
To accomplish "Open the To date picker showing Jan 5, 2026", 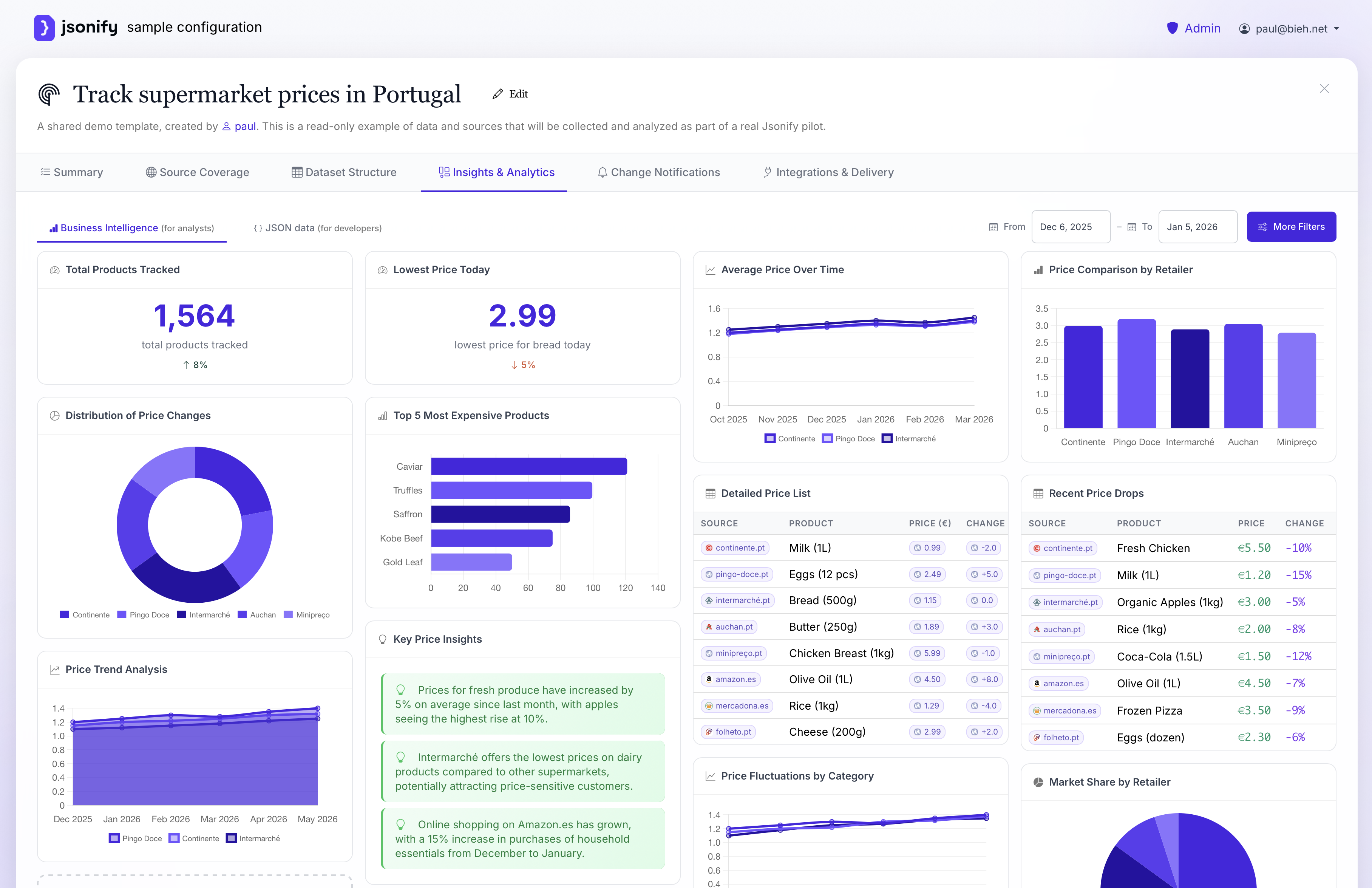I will click(x=1198, y=227).
